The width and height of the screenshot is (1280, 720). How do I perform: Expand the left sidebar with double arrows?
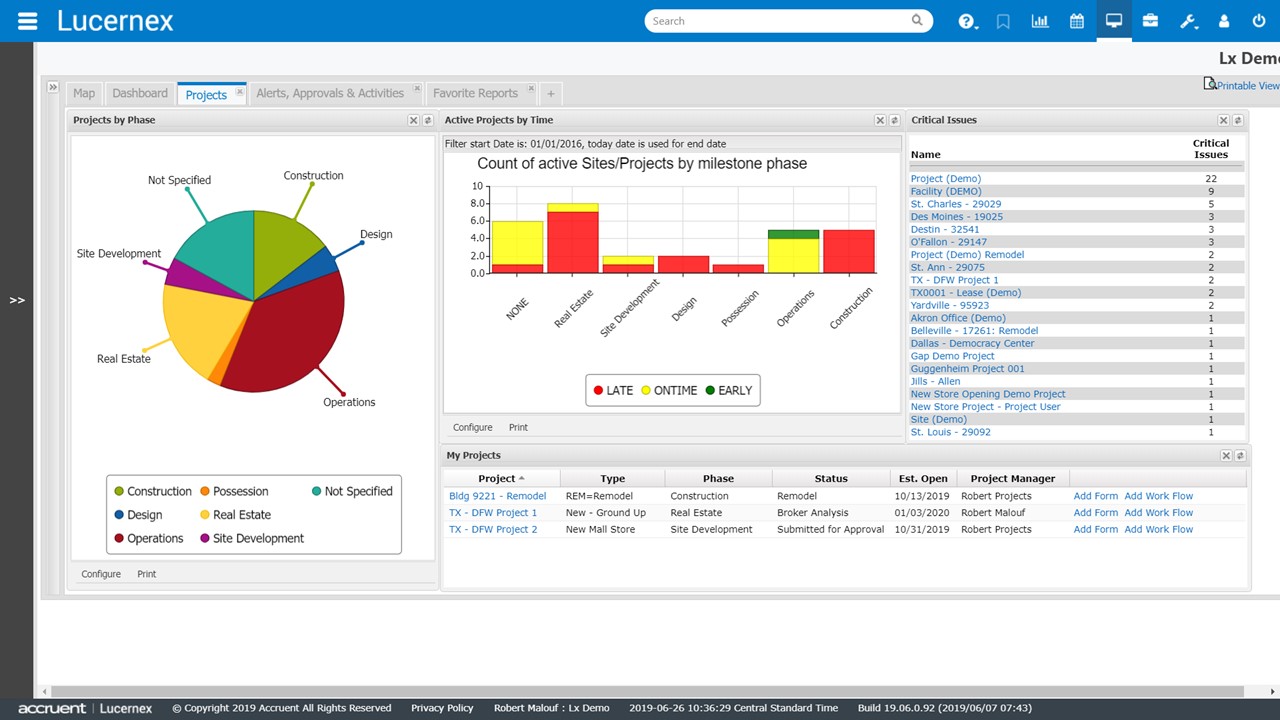coord(17,300)
